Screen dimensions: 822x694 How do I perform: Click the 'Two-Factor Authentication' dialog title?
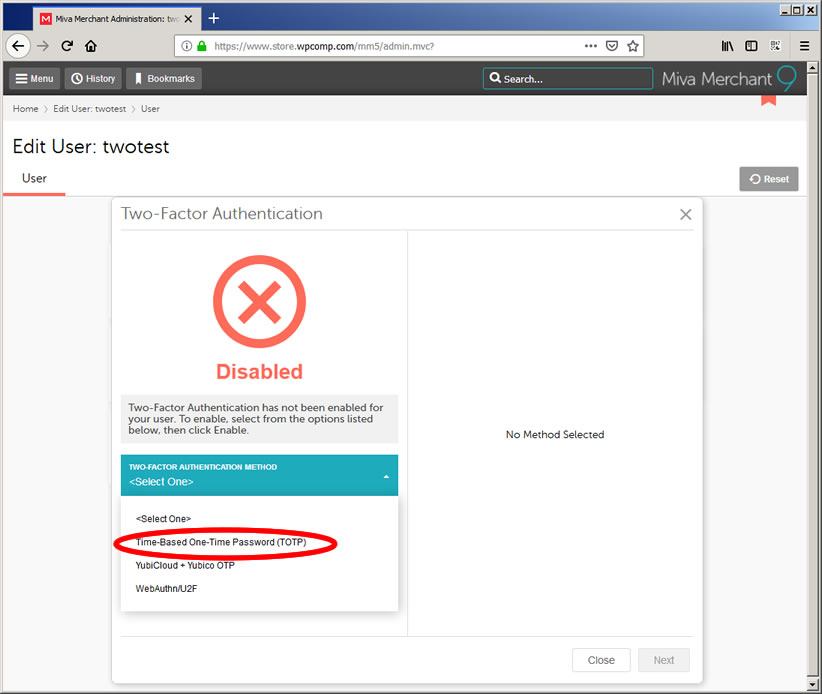pyautogui.click(x=222, y=214)
